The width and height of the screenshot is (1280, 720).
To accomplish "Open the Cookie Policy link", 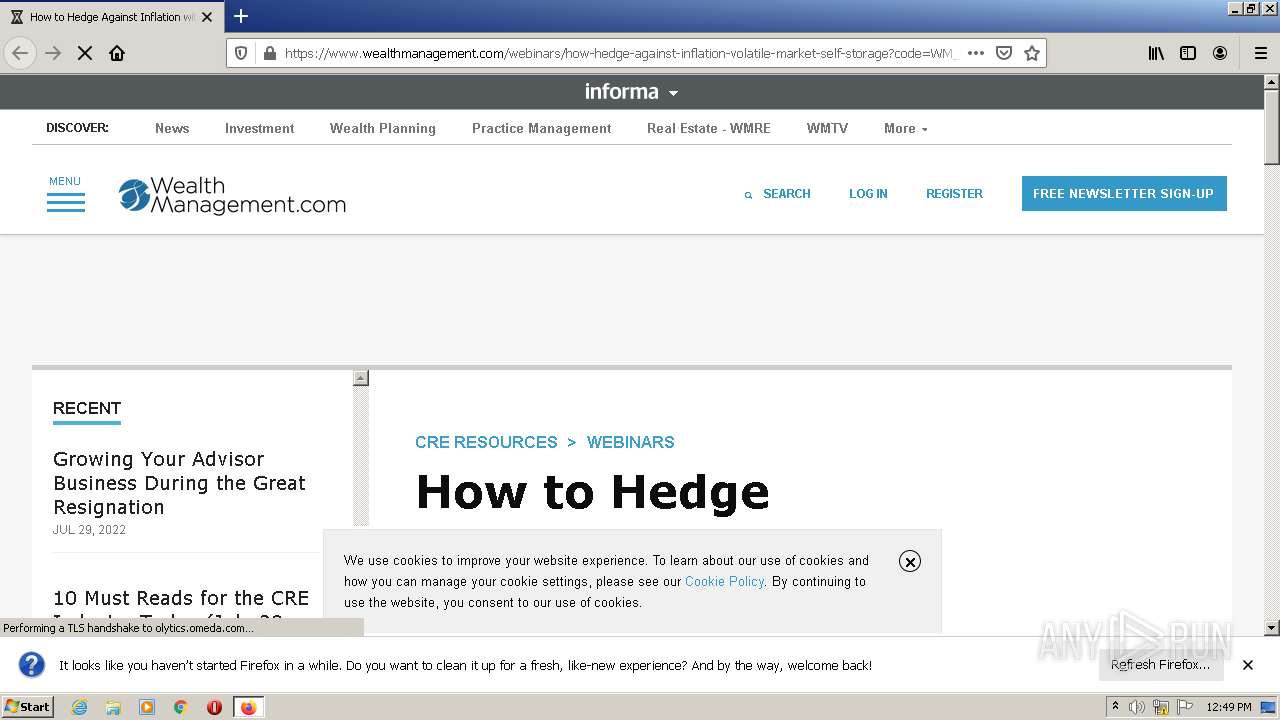I will pos(724,581).
